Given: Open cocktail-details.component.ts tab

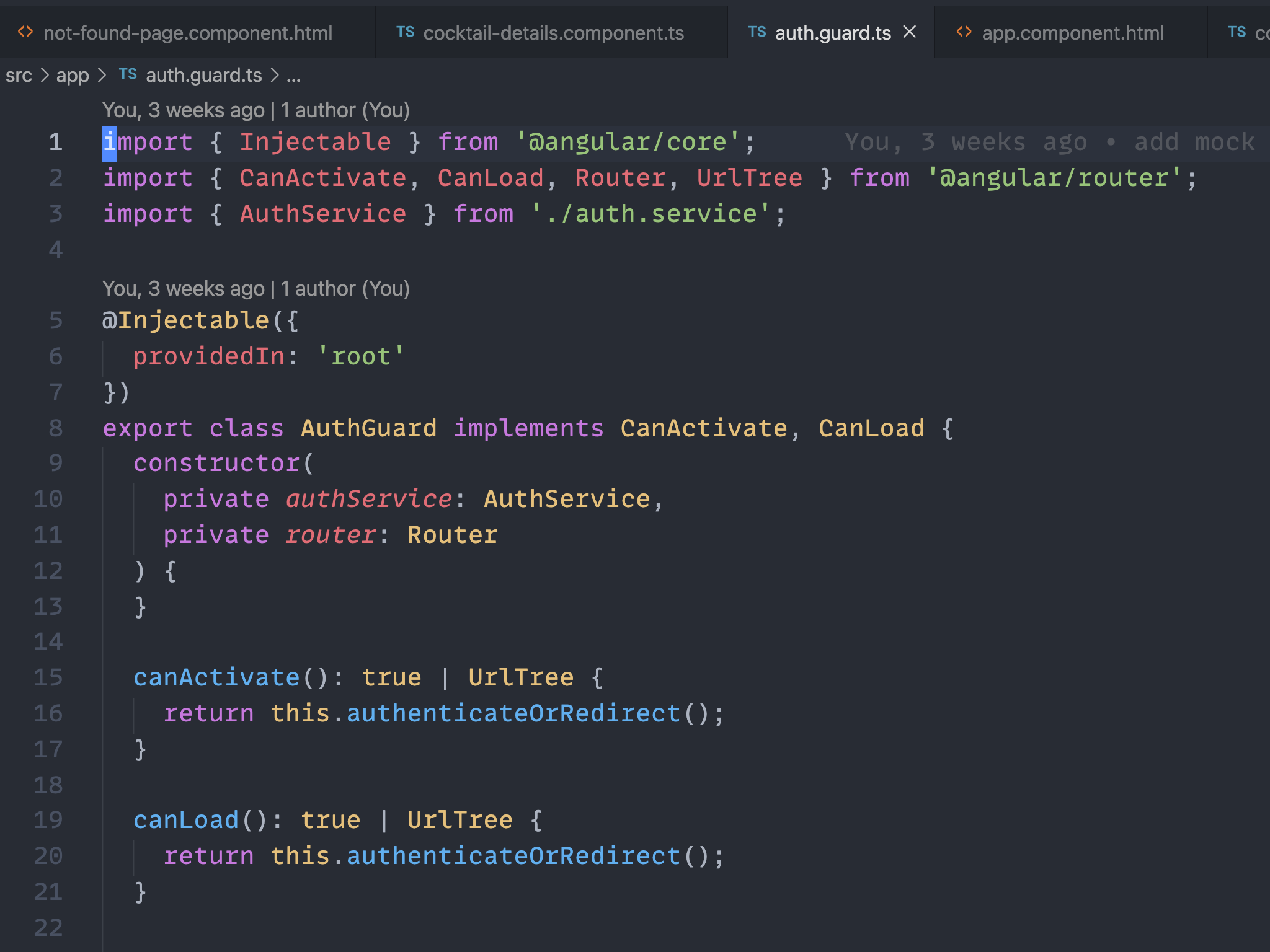Looking at the screenshot, I should (x=553, y=33).
